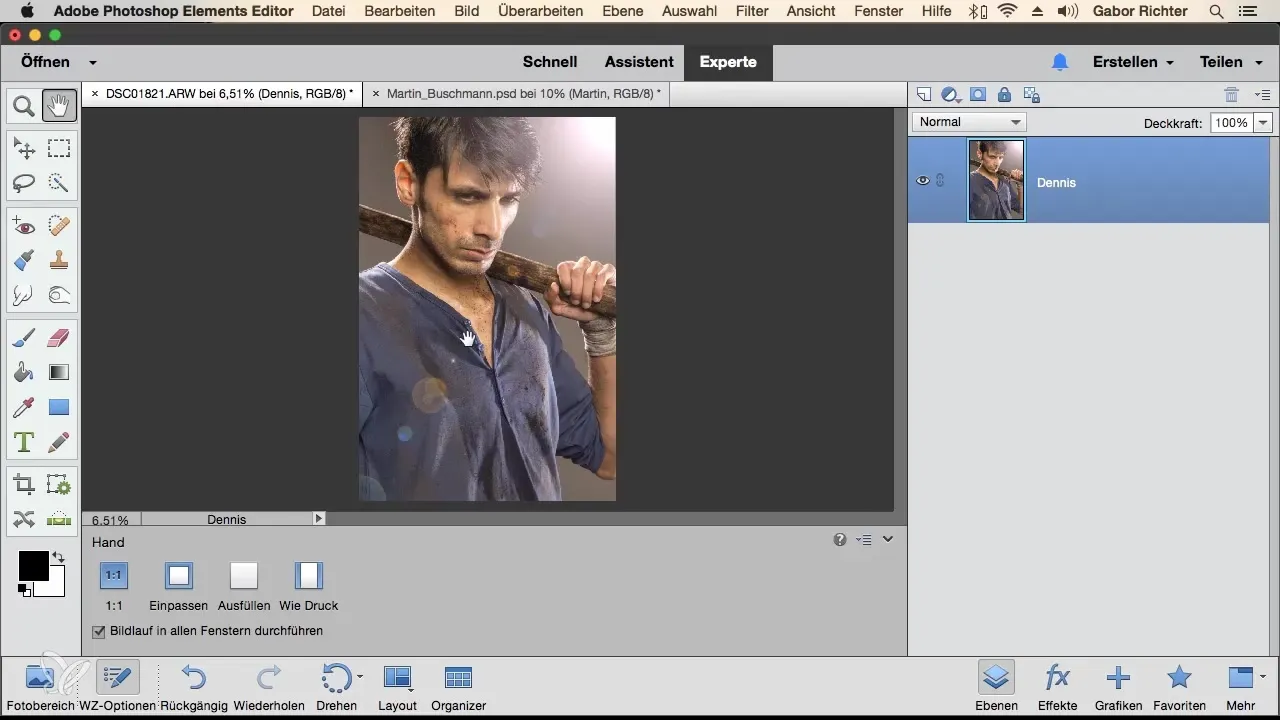Open the Filter menu

pos(752,11)
